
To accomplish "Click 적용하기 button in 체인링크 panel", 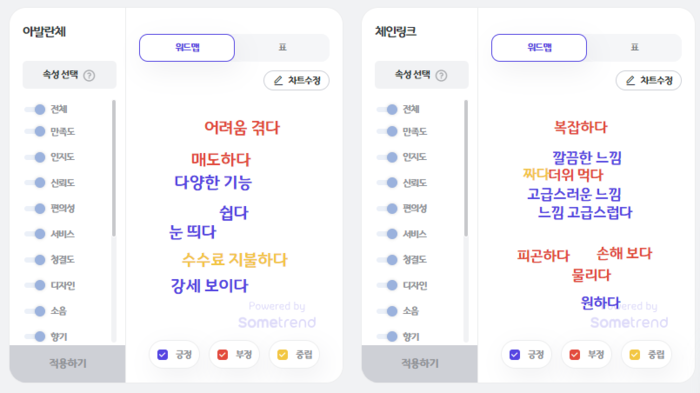I will [x=420, y=363].
